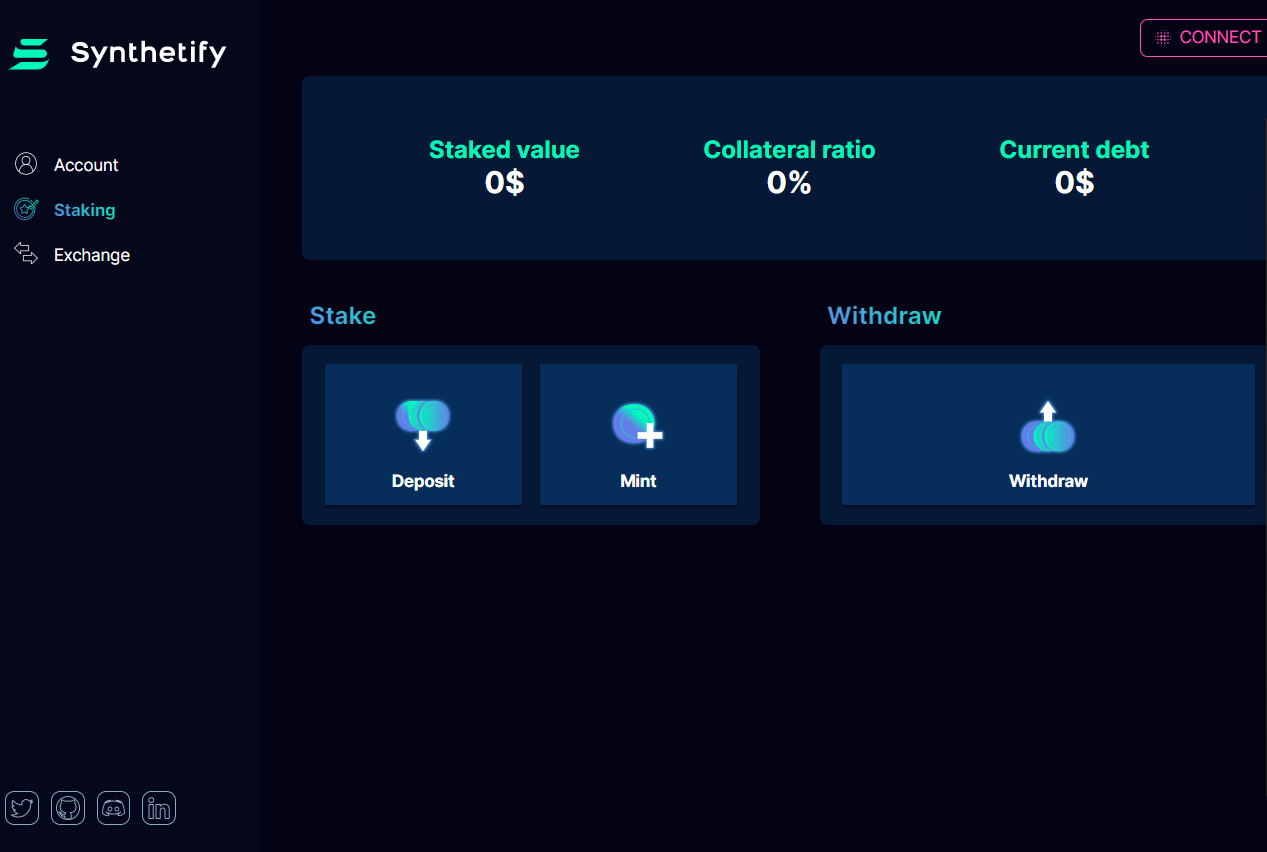The image size is (1267, 852).
Task: Click the Staking target icon in sidebar
Action: [26, 209]
